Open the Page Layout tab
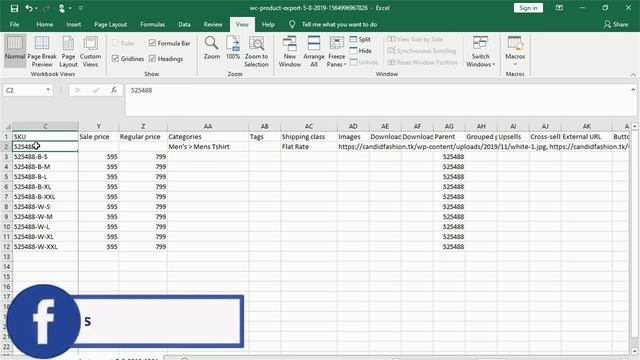Image resolution: width=640 pixels, height=360 pixels. pos(110,24)
